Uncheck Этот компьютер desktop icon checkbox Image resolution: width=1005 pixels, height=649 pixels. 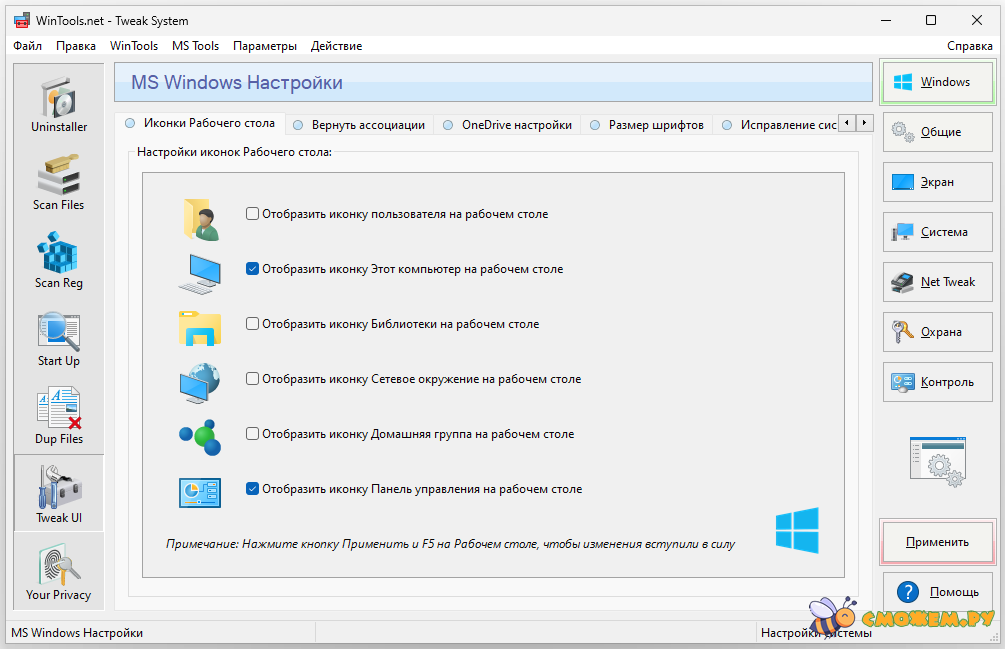tap(253, 268)
